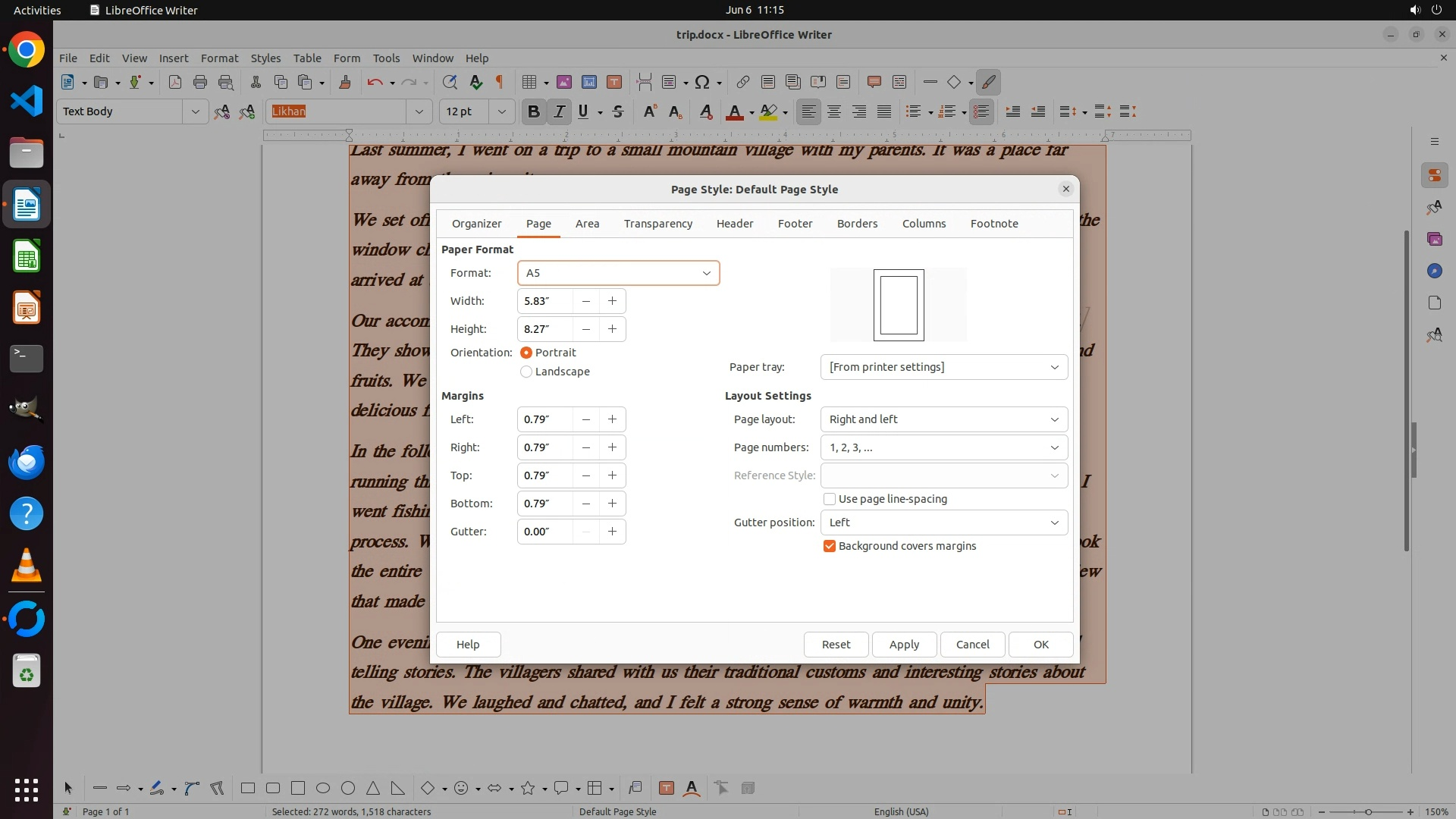Select the Landscape orientation radio button
The image size is (1456, 819).
pos(526,372)
